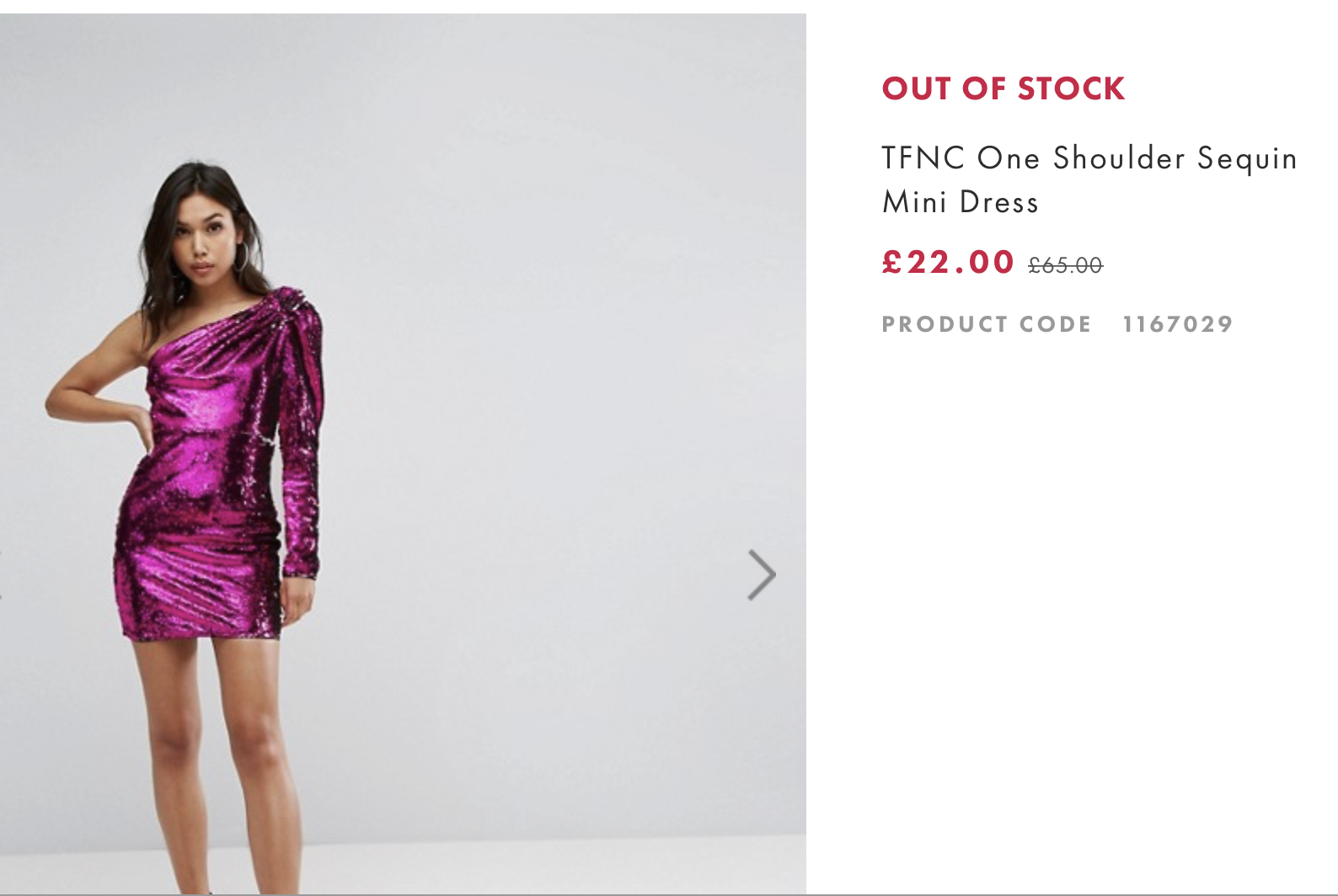Select the product code number 1167029
The height and width of the screenshot is (896, 1338).
coord(1177,324)
